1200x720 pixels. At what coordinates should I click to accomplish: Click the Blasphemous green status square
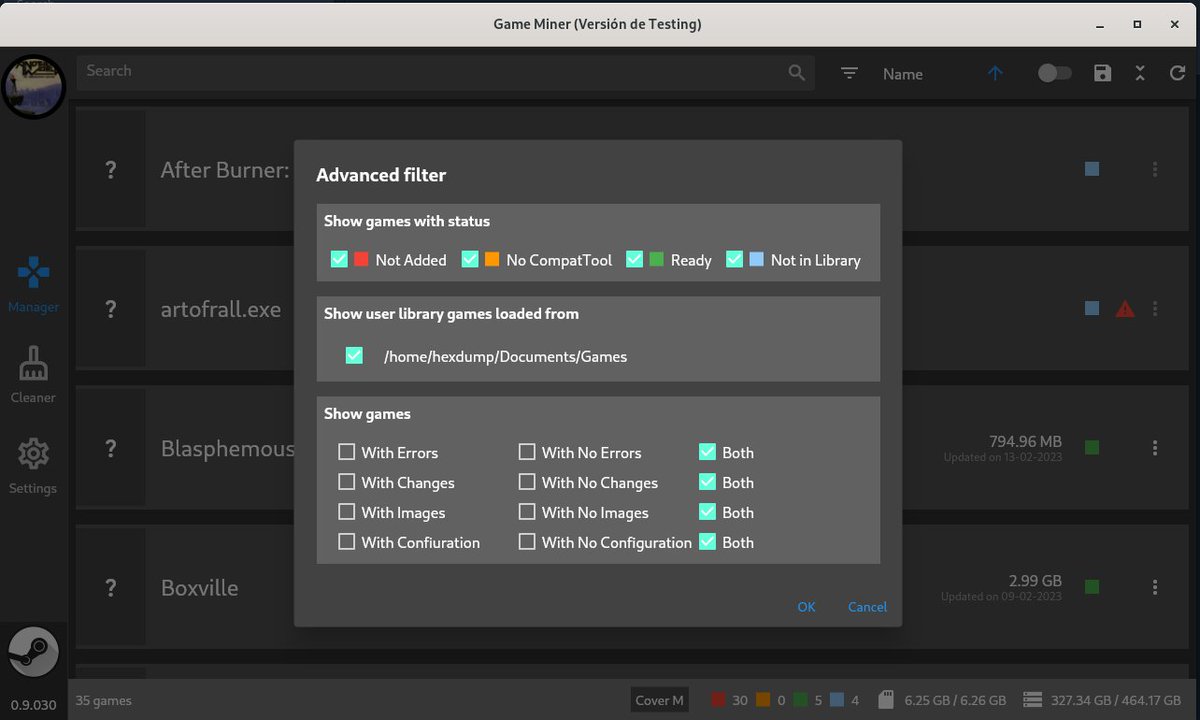tap(1092, 448)
